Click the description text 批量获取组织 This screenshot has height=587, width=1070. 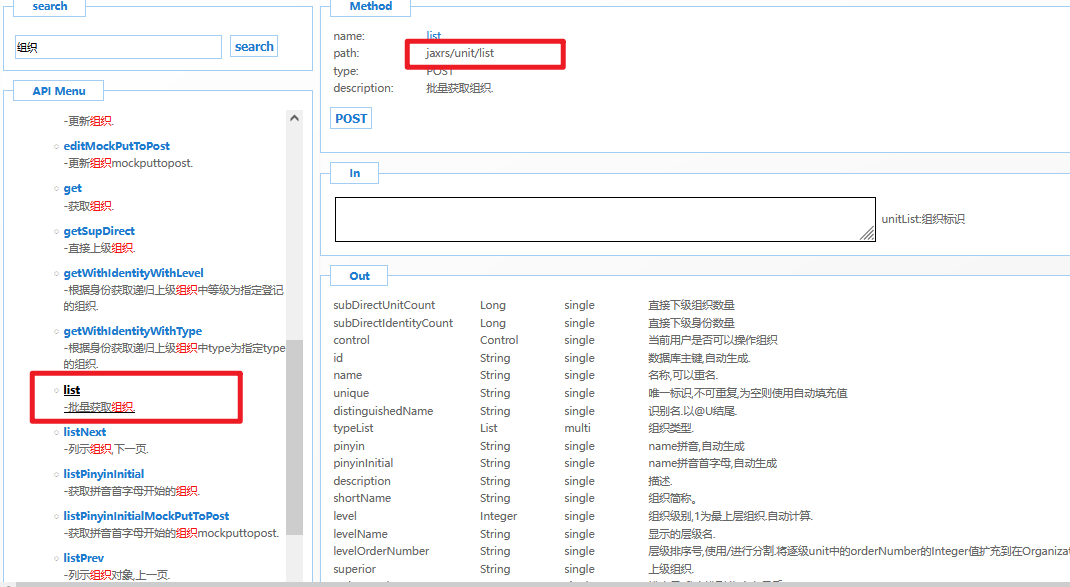460,88
